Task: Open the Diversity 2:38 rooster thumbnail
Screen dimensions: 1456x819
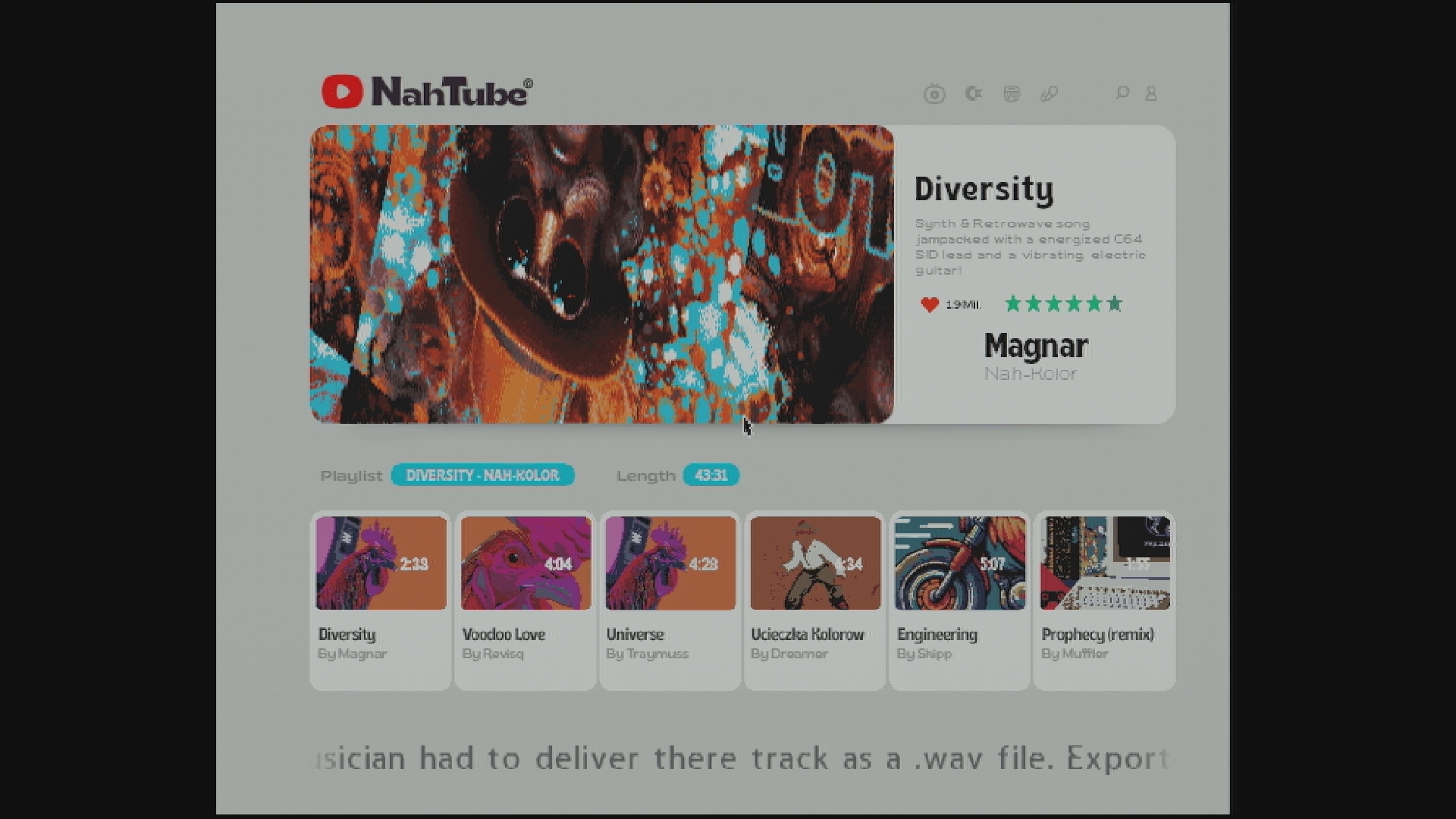Action: (x=381, y=563)
